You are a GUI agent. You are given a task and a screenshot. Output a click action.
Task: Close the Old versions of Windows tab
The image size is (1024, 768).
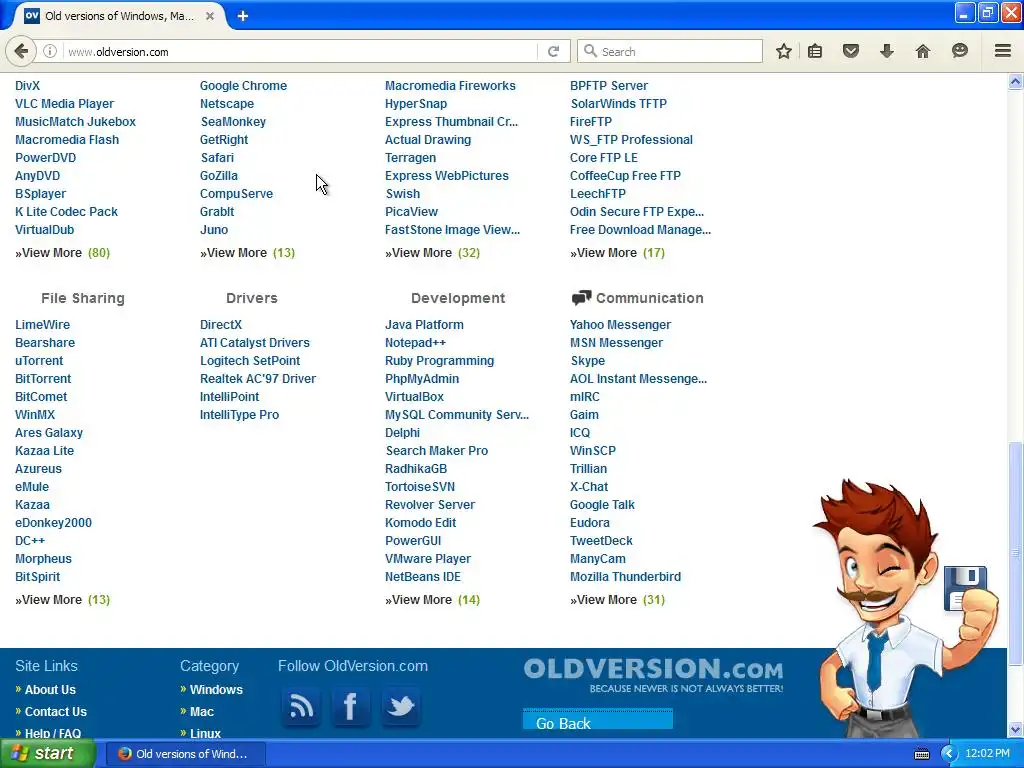210,16
